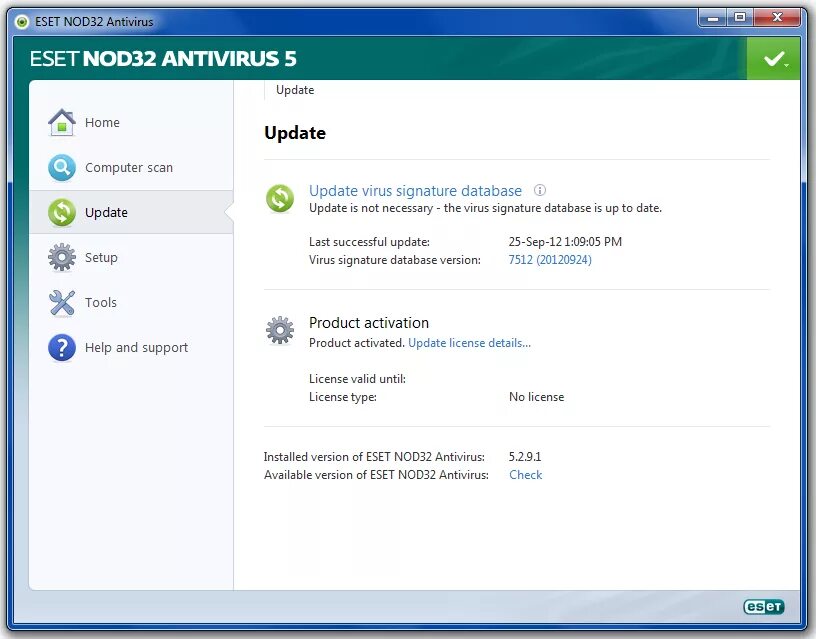Click the Product activated status text
The height and width of the screenshot is (639, 816).
click(x=356, y=343)
